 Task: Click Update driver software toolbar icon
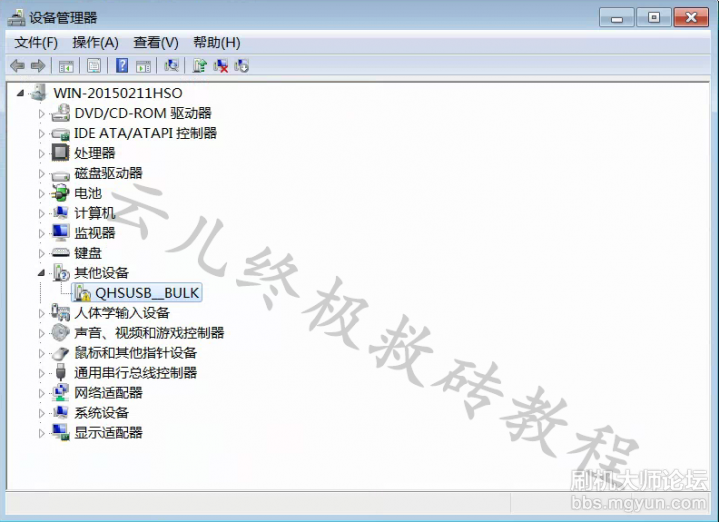coord(199,66)
